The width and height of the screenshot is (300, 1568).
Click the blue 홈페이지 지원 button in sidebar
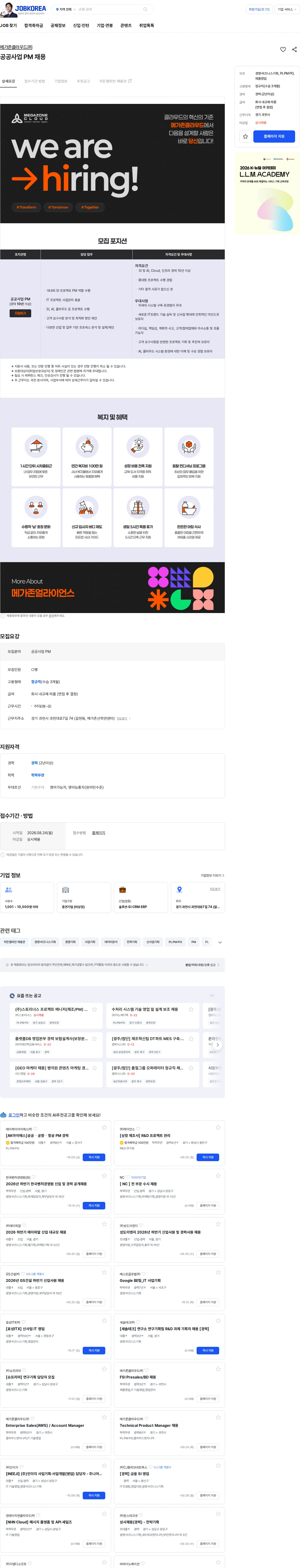274,136
